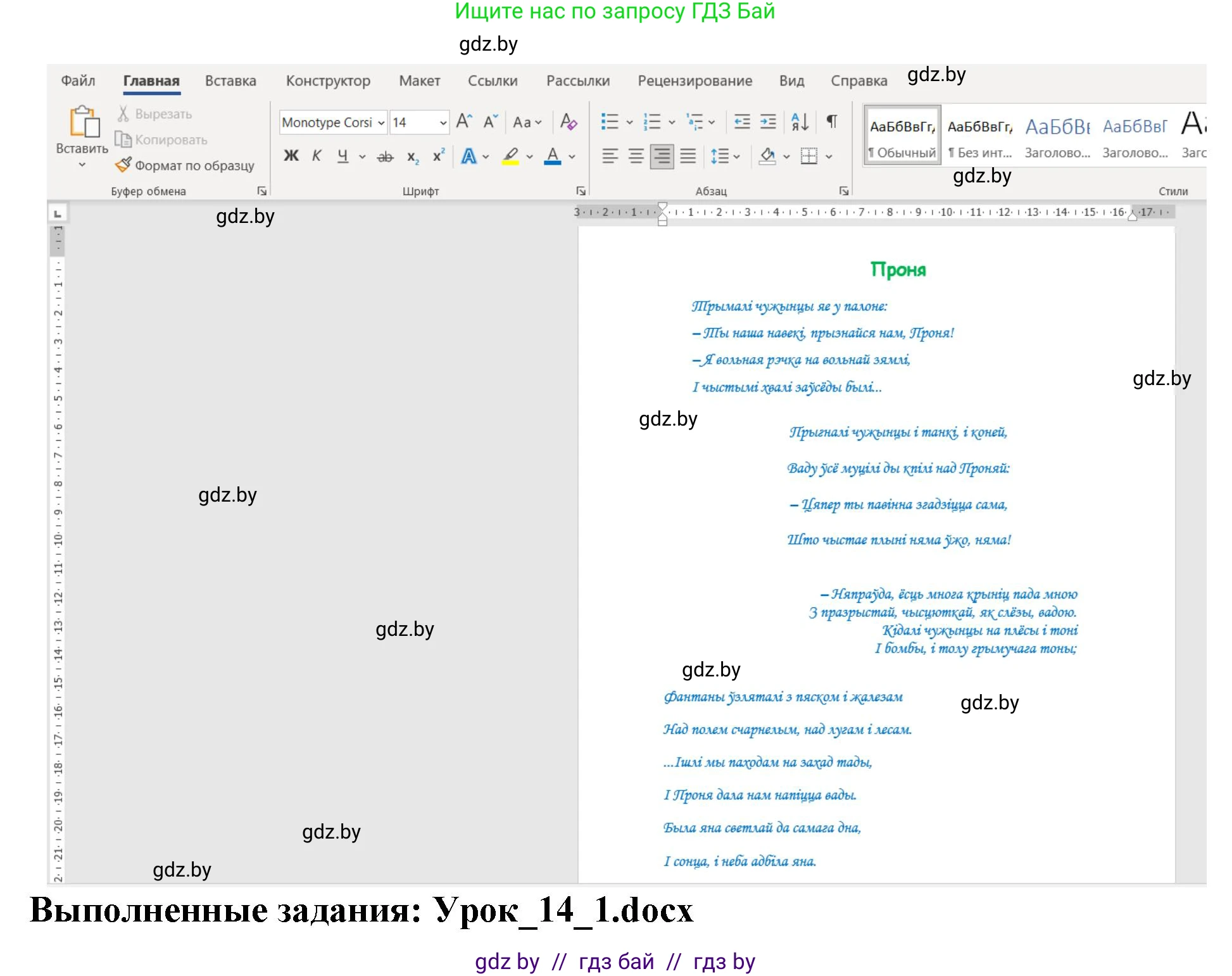
Task: Apply the first Заголовок heading style
Action: (1057, 136)
